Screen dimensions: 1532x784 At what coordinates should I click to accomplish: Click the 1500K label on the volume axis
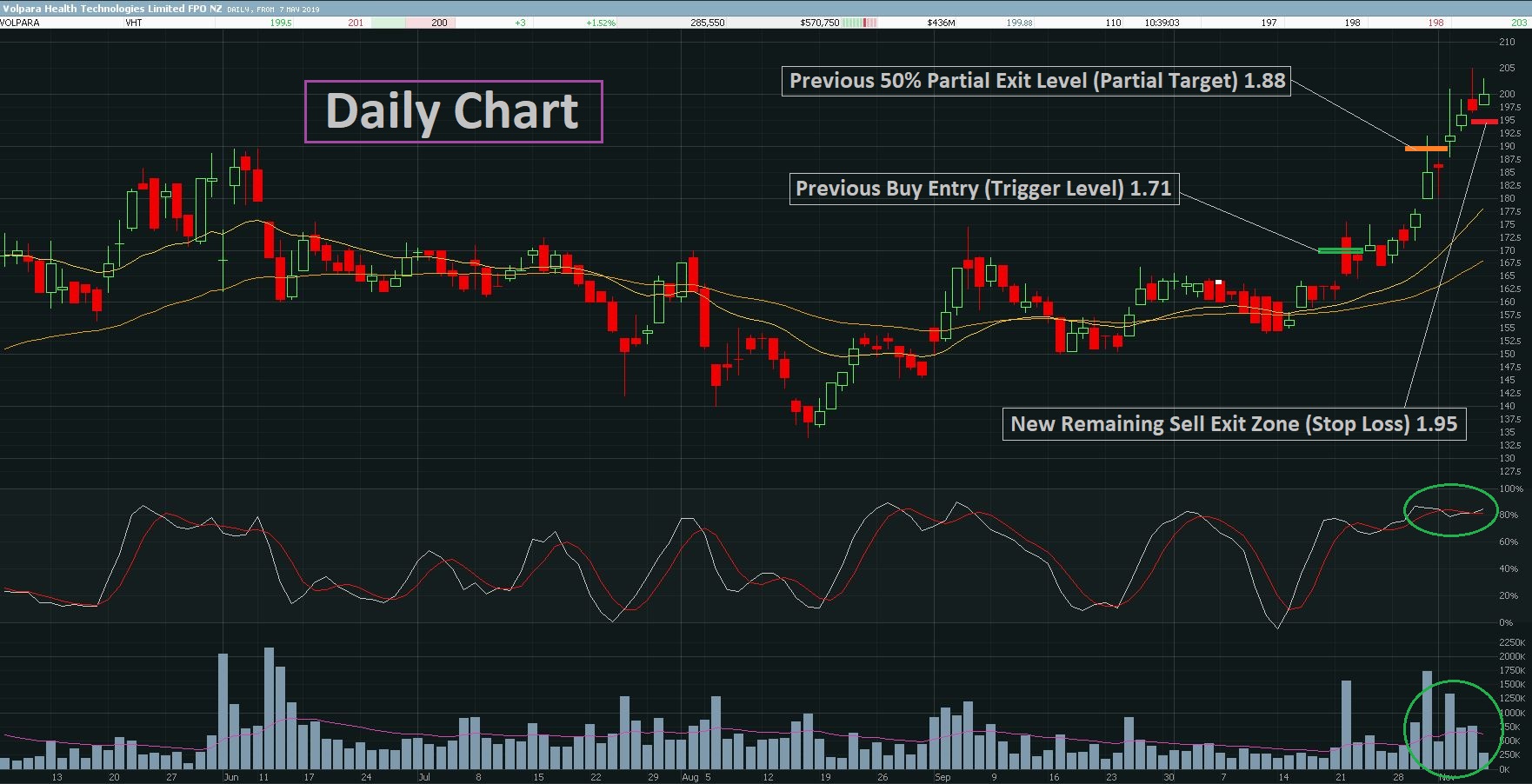pyautogui.click(x=1512, y=685)
